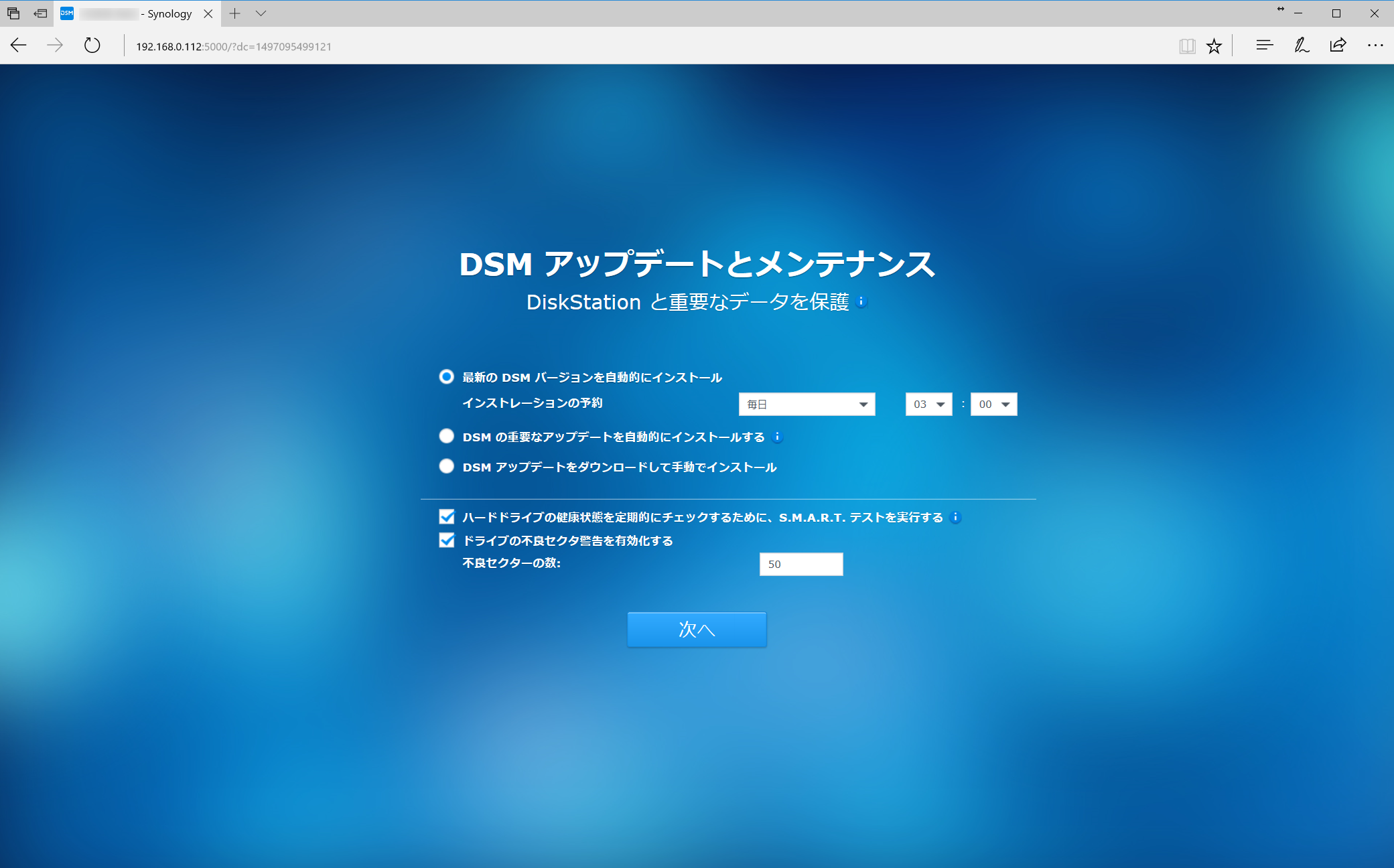Click the bad sector count field
The image size is (1394, 868).
coord(800,565)
